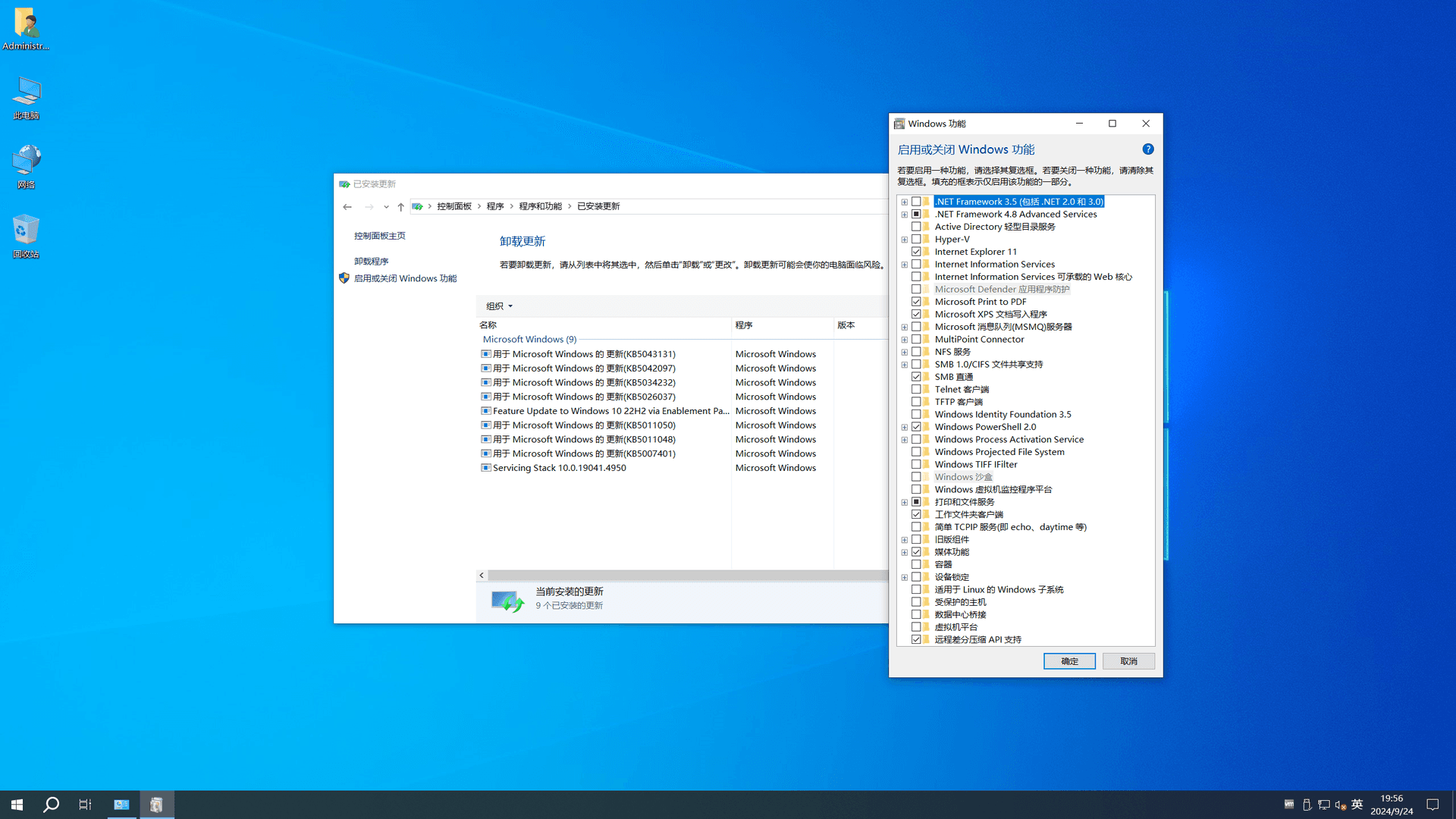Expand Media Features node
The height and width of the screenshot is (819, 1456).
[x=904, y=552]
